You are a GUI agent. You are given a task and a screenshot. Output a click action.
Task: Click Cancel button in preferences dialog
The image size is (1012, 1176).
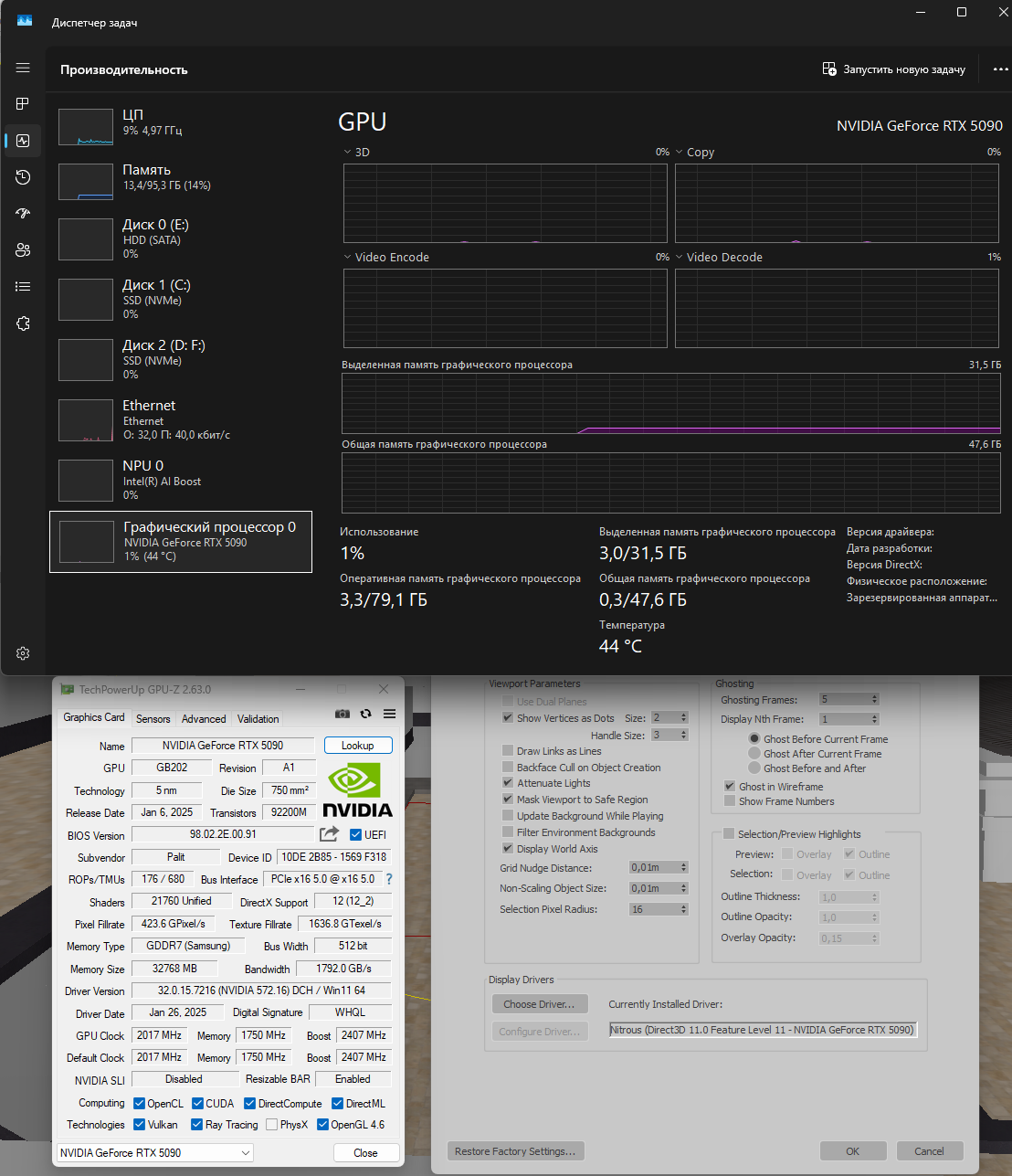pyautogui.click(x=930, y=1151)
